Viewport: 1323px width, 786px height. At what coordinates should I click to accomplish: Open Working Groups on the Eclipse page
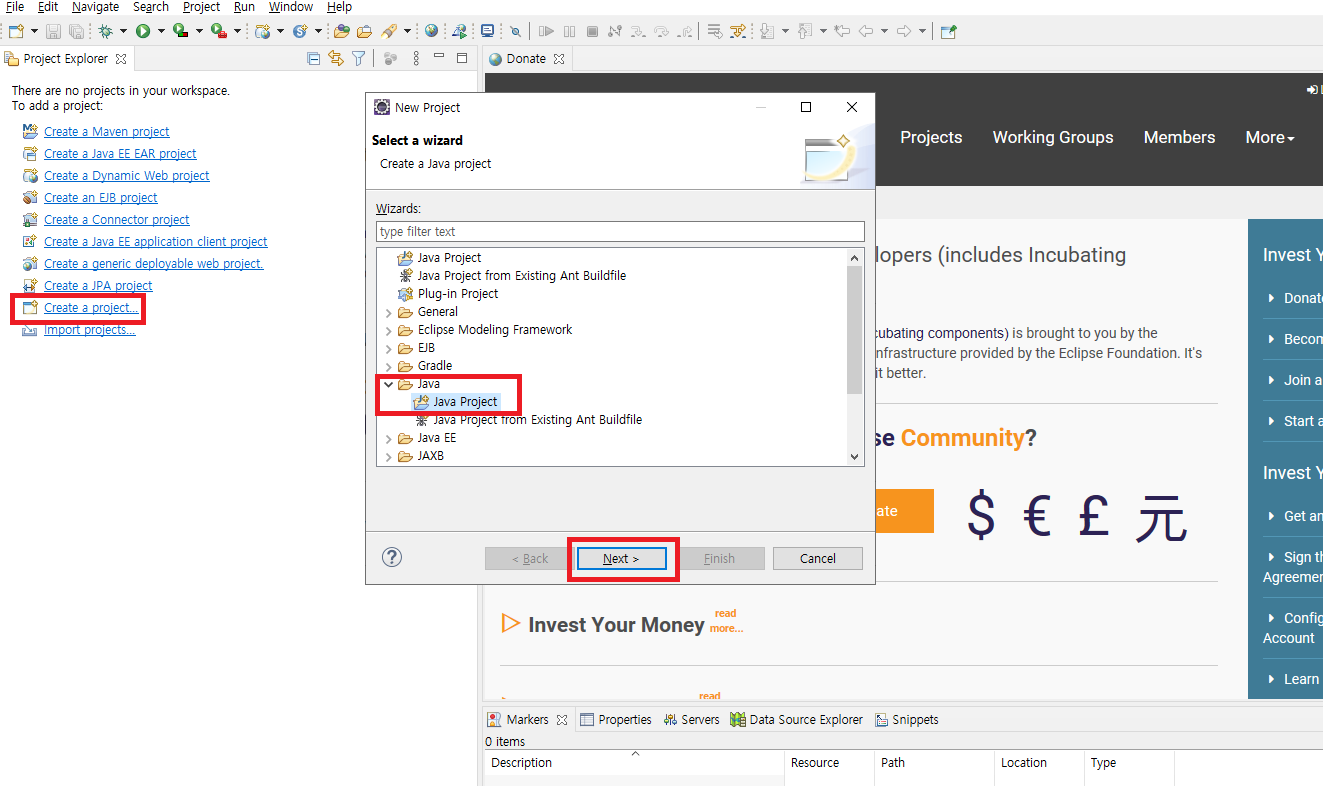(1052, 138)
